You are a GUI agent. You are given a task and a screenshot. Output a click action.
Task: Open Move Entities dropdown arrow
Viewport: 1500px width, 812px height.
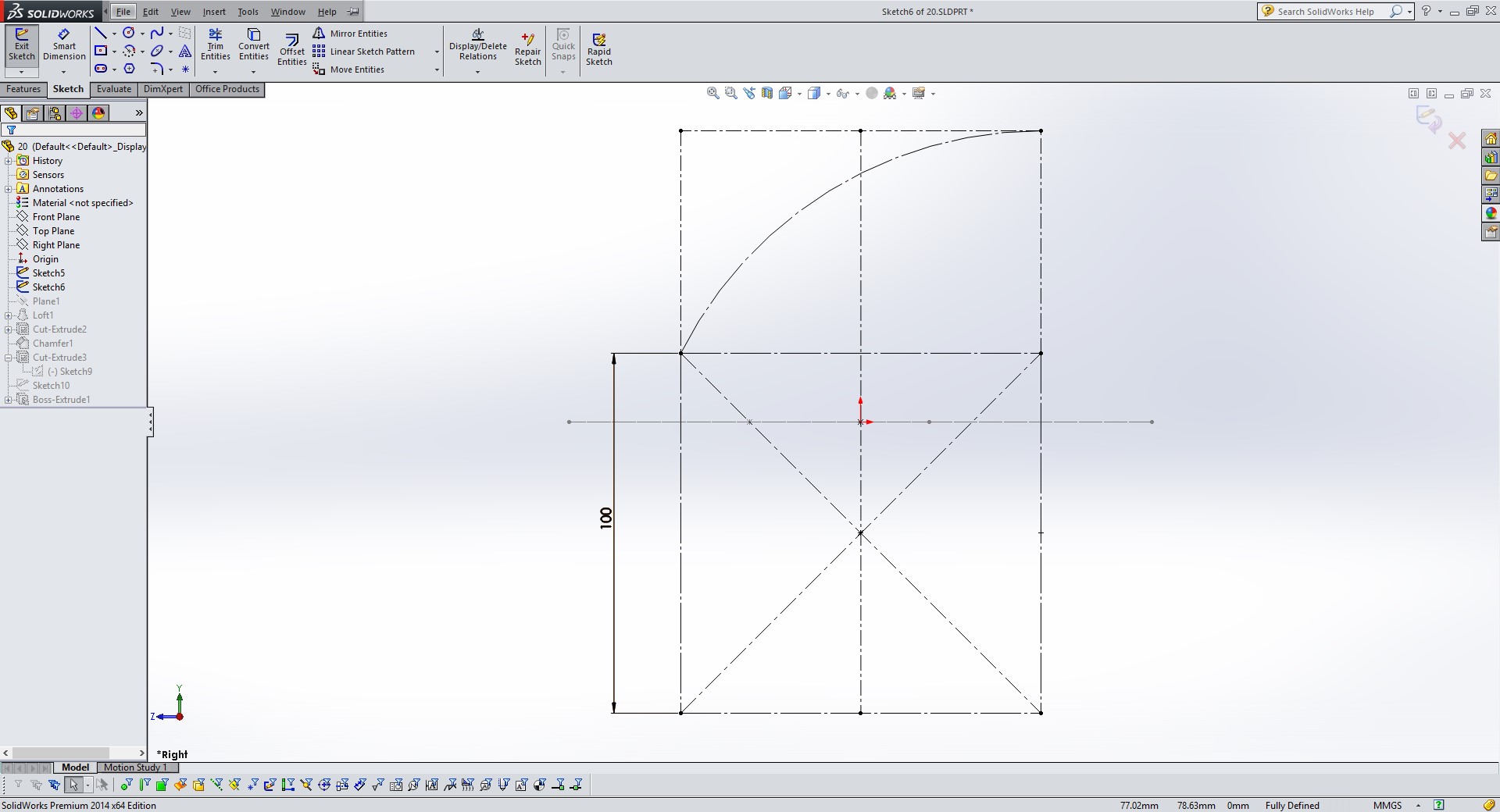437,70
